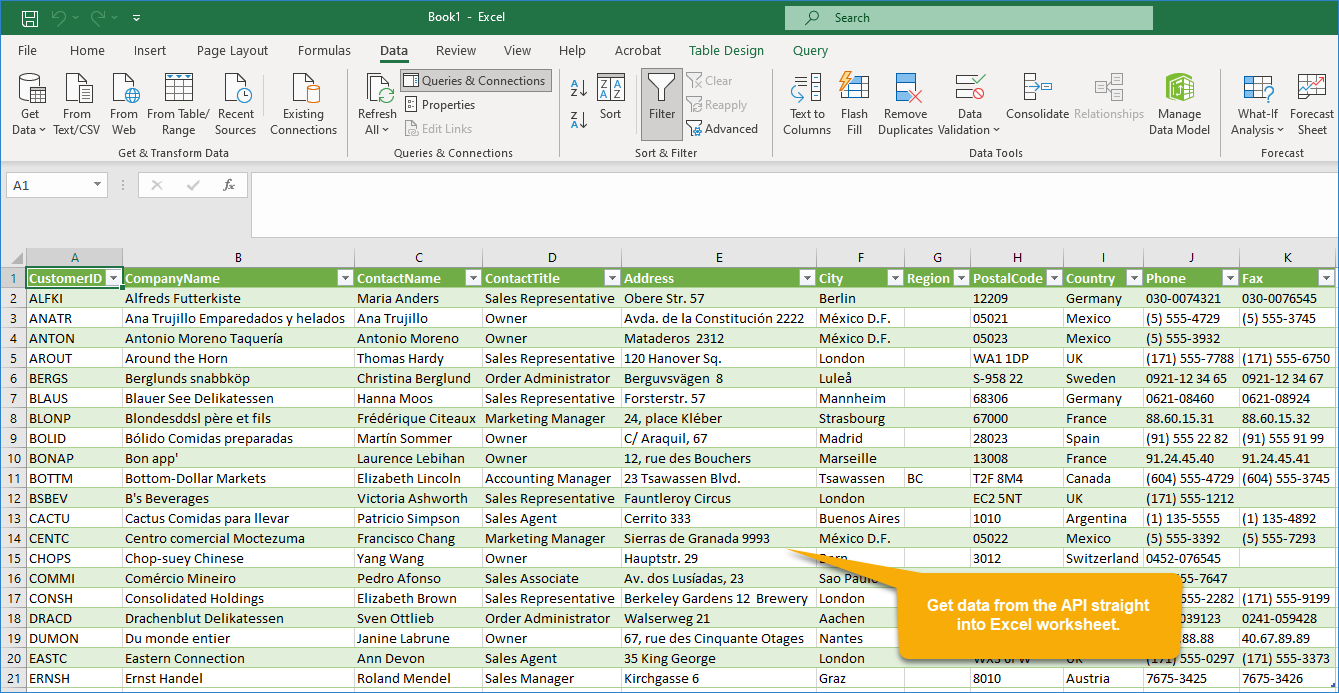Open Data Validation
The image size is (1339, 693).
tap(969, 104)
